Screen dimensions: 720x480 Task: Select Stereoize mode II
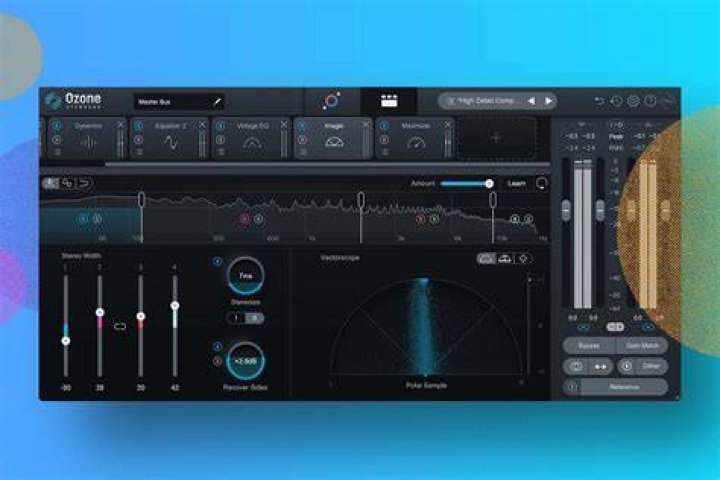click(254, 318)
